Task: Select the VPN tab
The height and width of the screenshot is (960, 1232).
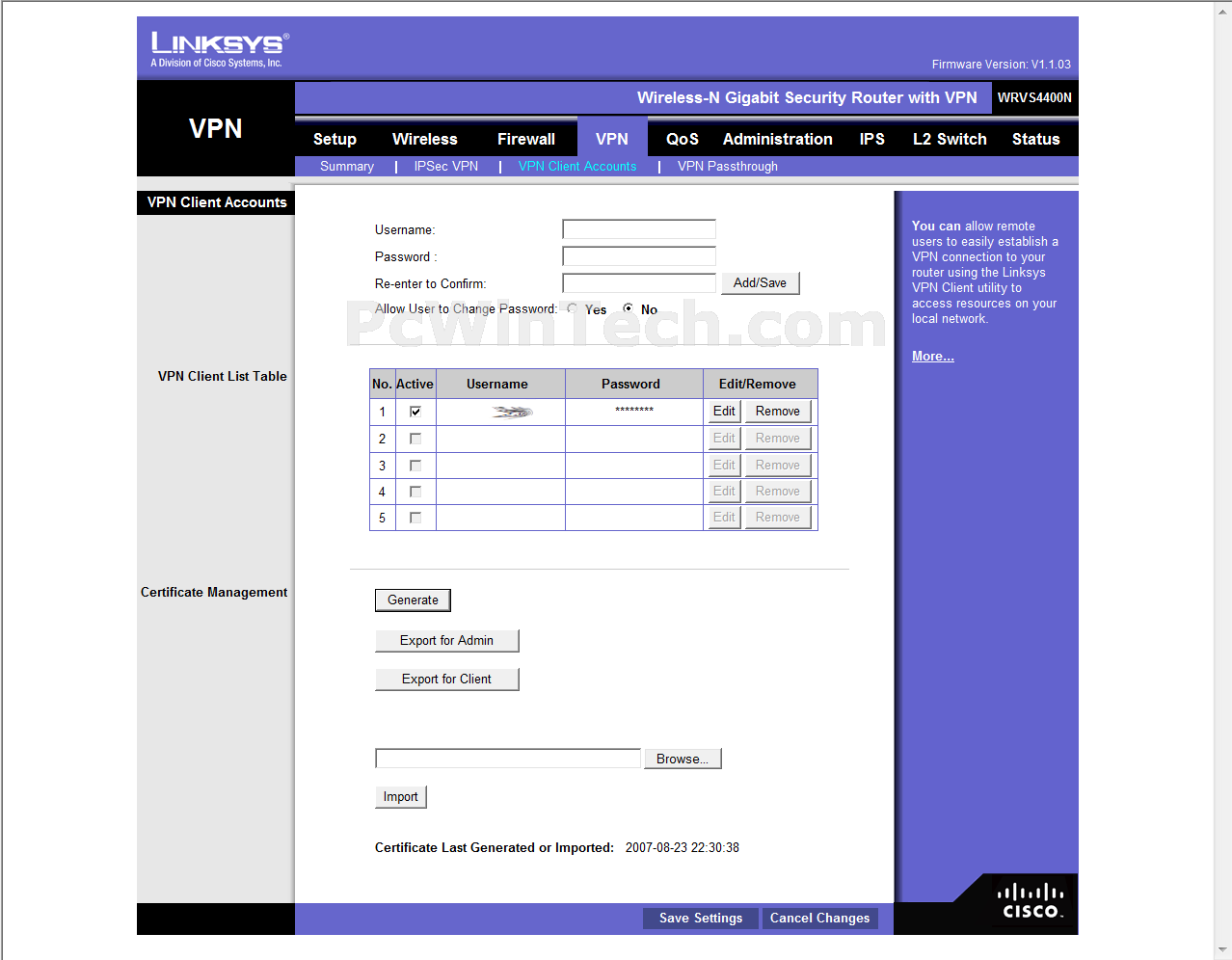Action: [612, 139]
